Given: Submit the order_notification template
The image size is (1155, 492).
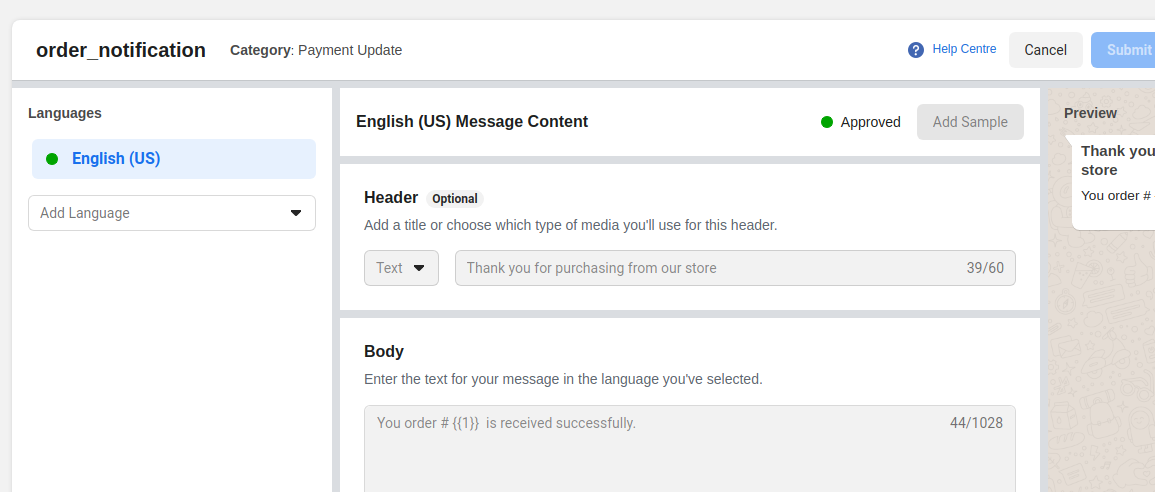Looking at the screenshot, I should pyautogui.click(x=1123, y=50).
